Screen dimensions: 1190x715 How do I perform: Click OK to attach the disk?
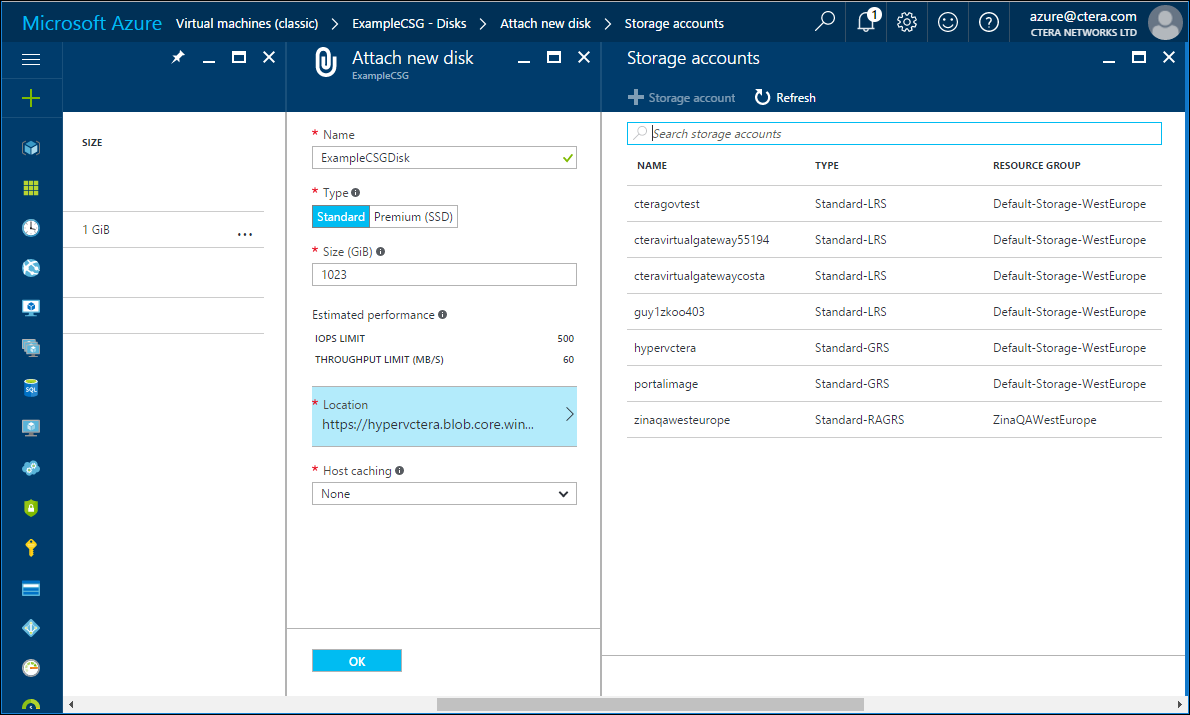[357, 660]
